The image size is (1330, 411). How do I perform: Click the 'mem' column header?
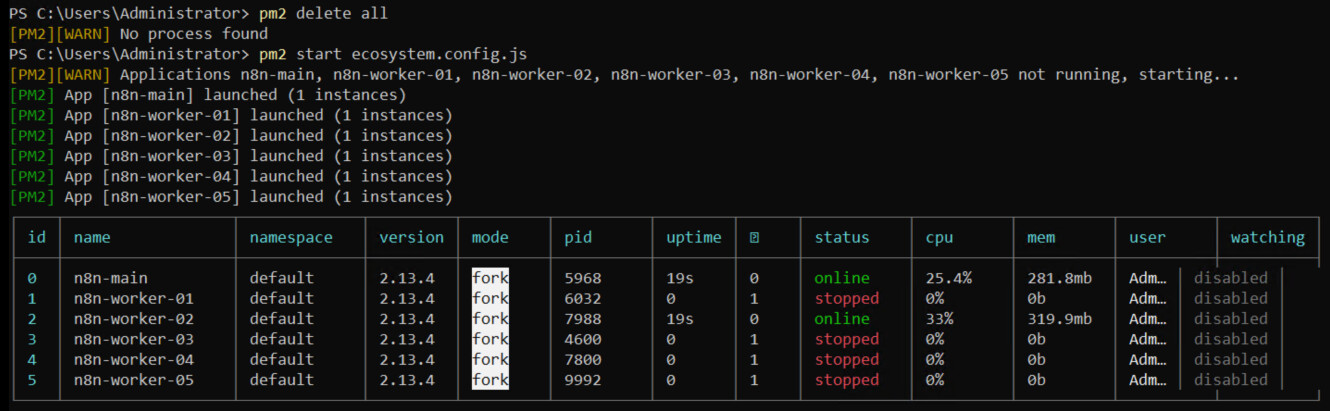point(1041,238)
